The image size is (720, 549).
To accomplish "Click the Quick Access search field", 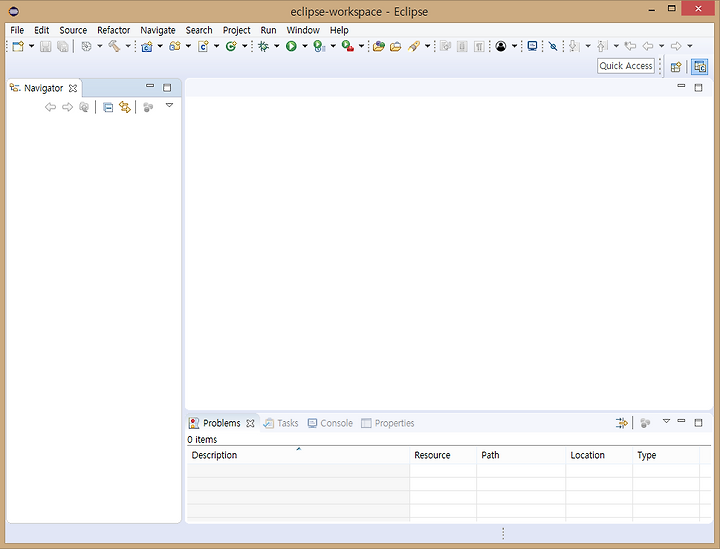I will tap(626, 66).
